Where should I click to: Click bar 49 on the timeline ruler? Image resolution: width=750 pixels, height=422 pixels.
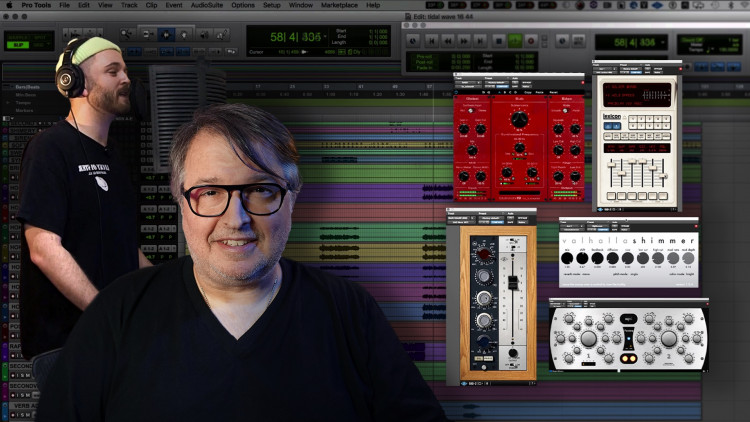click(395, 87)
